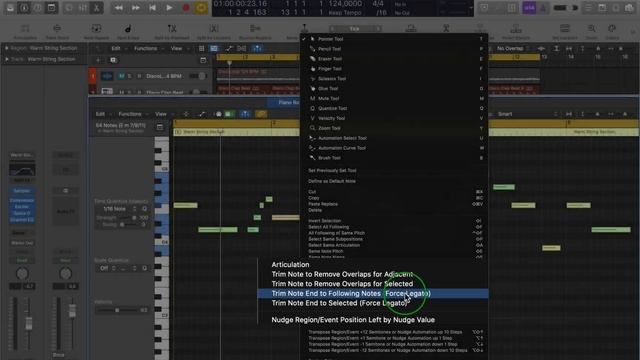Adjust the master volume slider in control bar

[x=567, y=8]
